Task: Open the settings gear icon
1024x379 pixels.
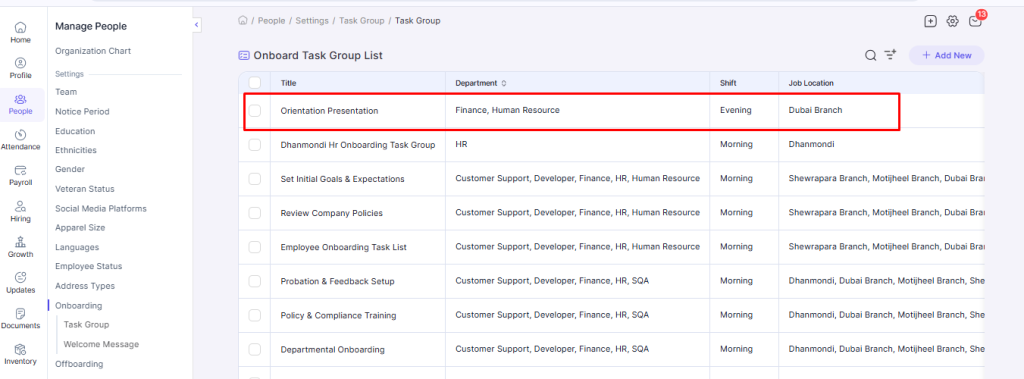Action: 952,21
